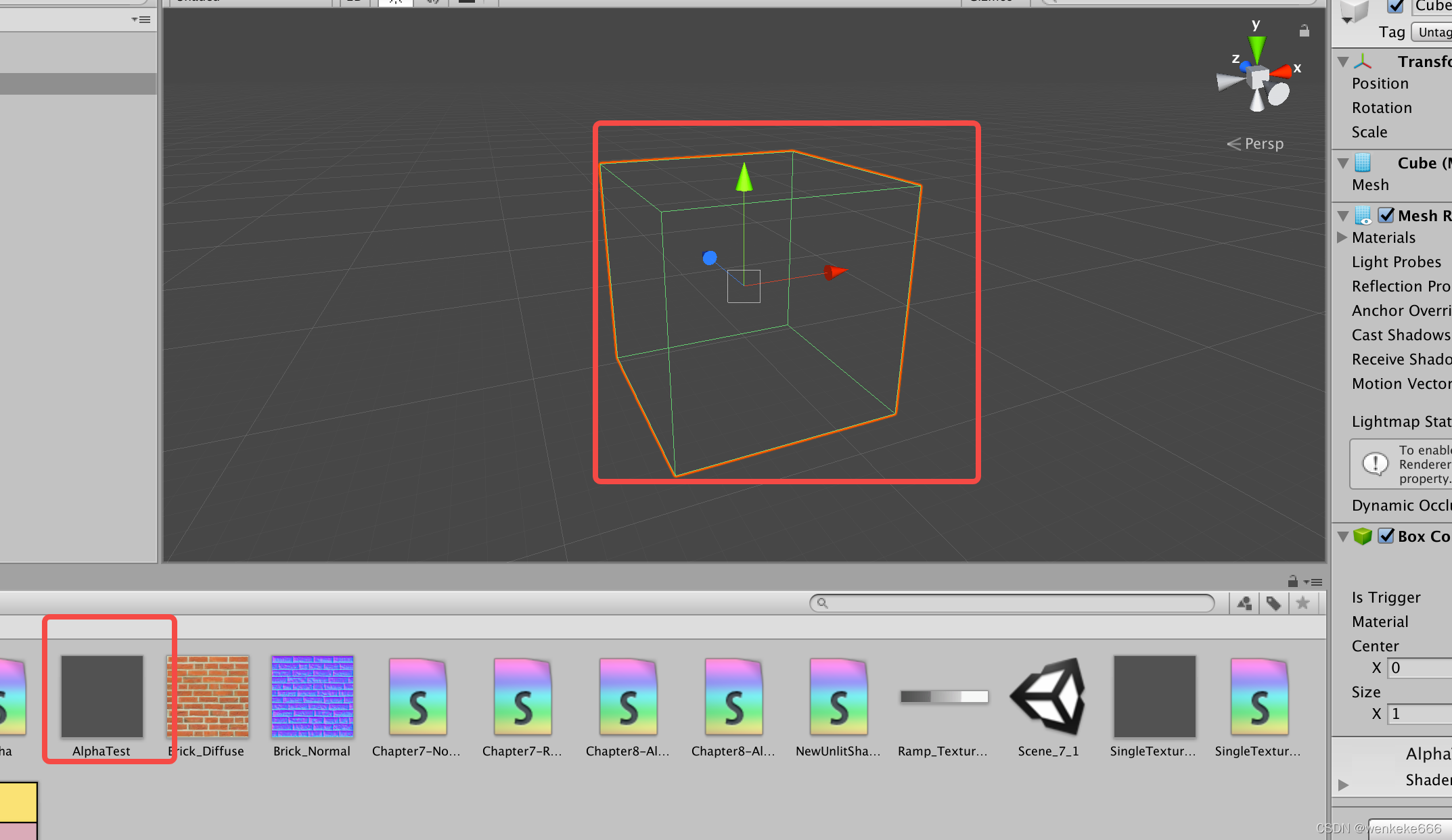Screen dimensions: 1452x840
Task: Collapse the Cube Mesh Filter foldout
Action: tap(1343, 163)
